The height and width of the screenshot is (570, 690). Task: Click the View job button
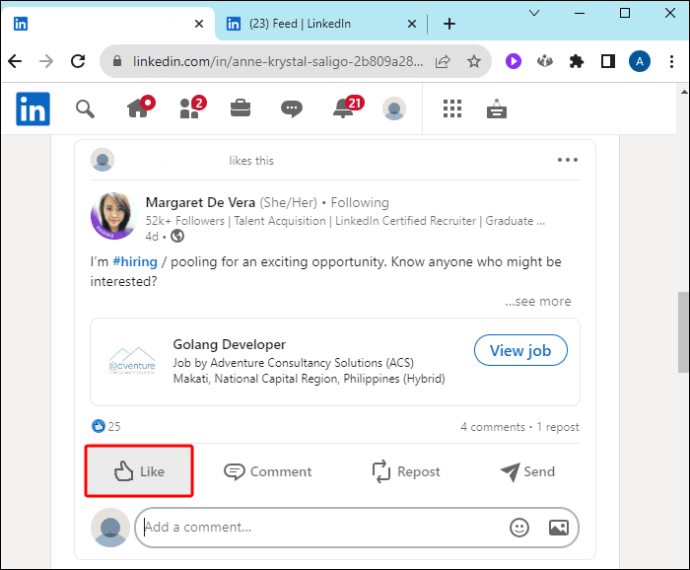(x=521, y=350)
